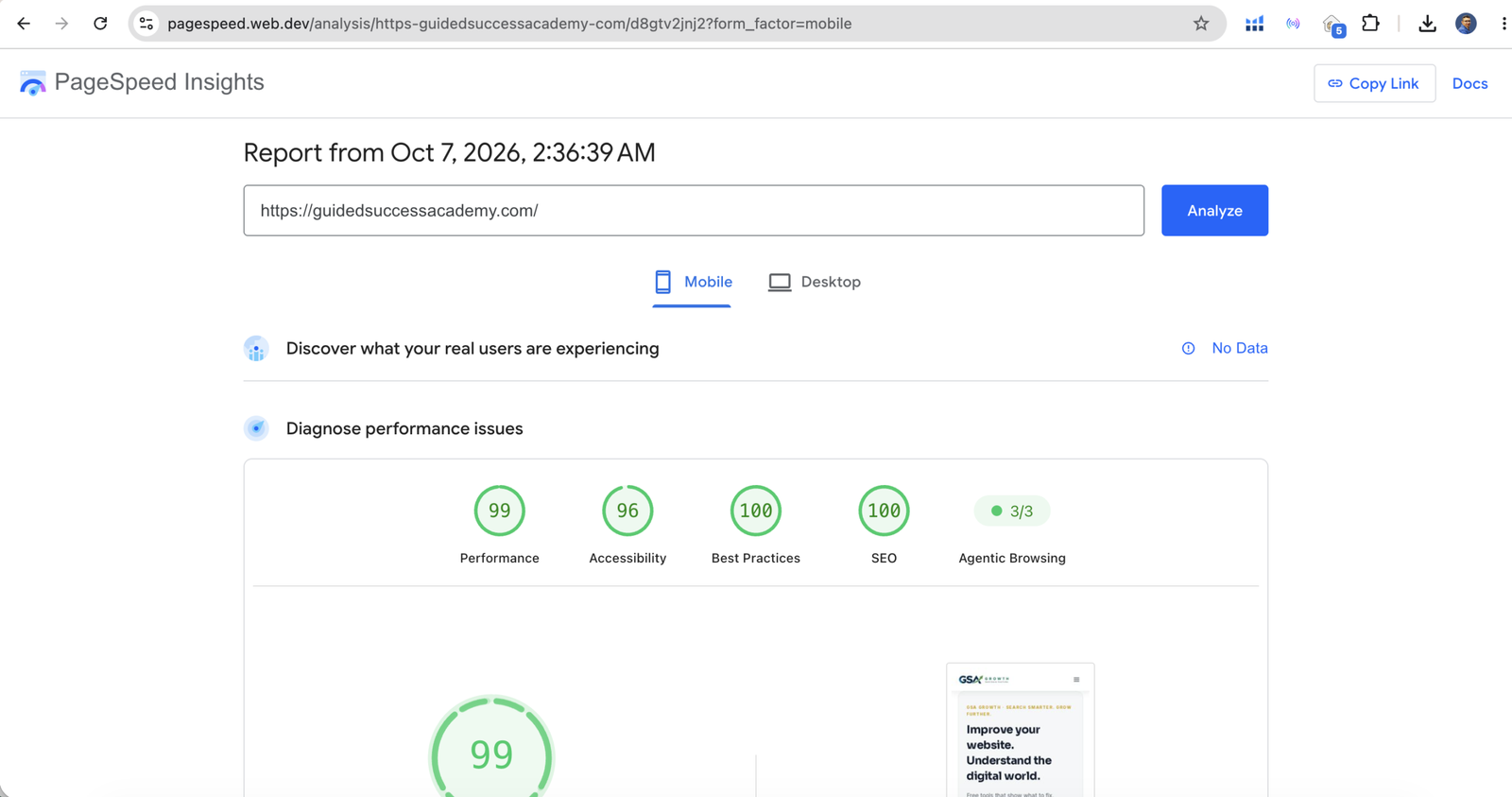Click the browser forward arrow
This screenshot has width=1512, height=797.
pos(61,24)
